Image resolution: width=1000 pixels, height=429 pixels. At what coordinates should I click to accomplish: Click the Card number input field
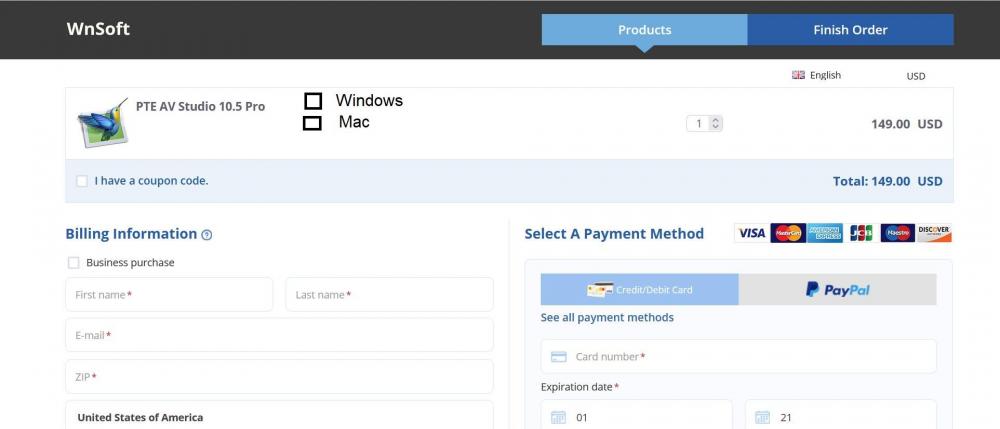(738, 356)
